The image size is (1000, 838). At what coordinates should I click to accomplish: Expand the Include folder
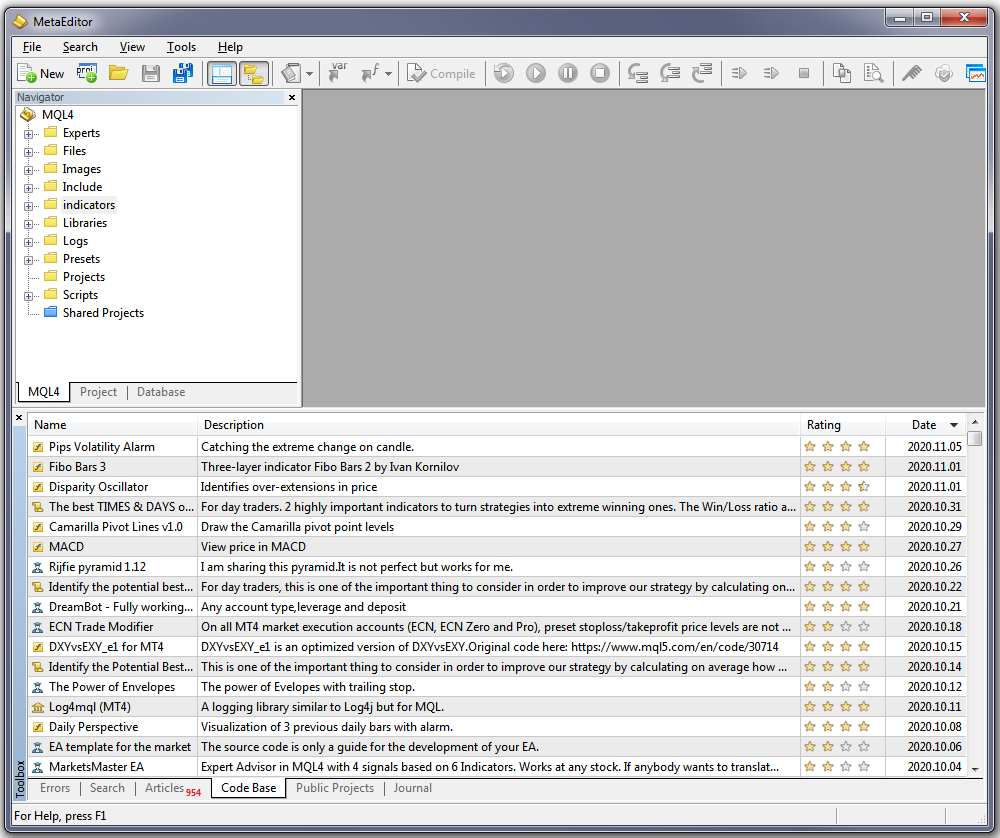[28, 187]
